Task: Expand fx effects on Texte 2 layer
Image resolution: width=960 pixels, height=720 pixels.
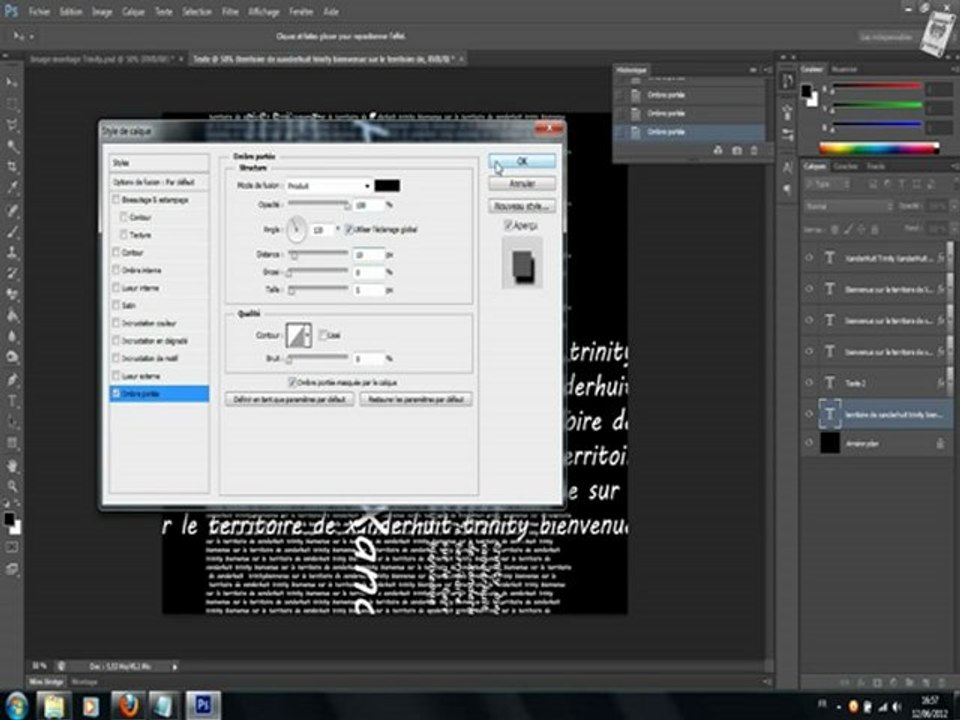Action: [940, 383]
